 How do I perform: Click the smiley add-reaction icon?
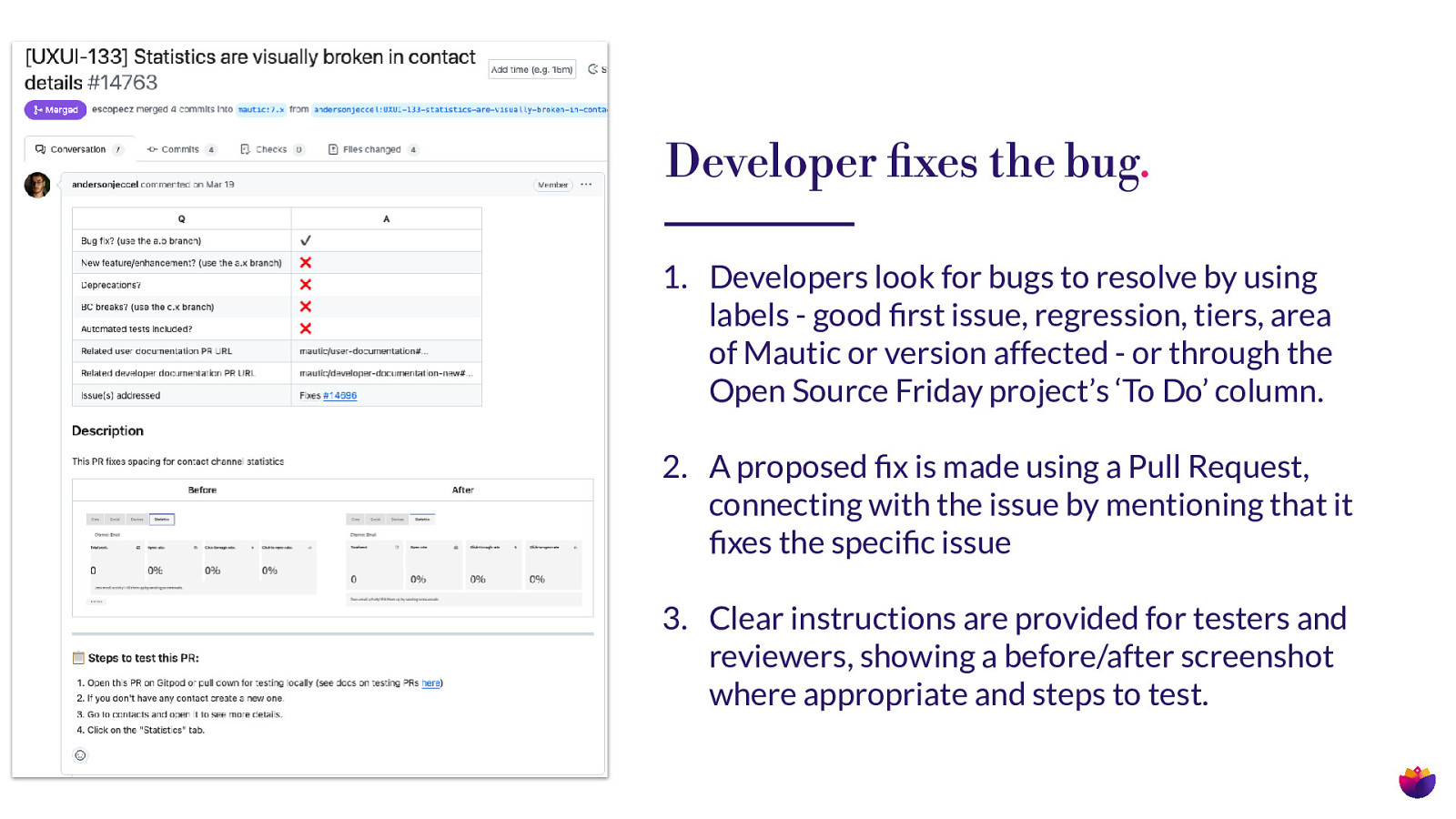[x=80, y=755]
